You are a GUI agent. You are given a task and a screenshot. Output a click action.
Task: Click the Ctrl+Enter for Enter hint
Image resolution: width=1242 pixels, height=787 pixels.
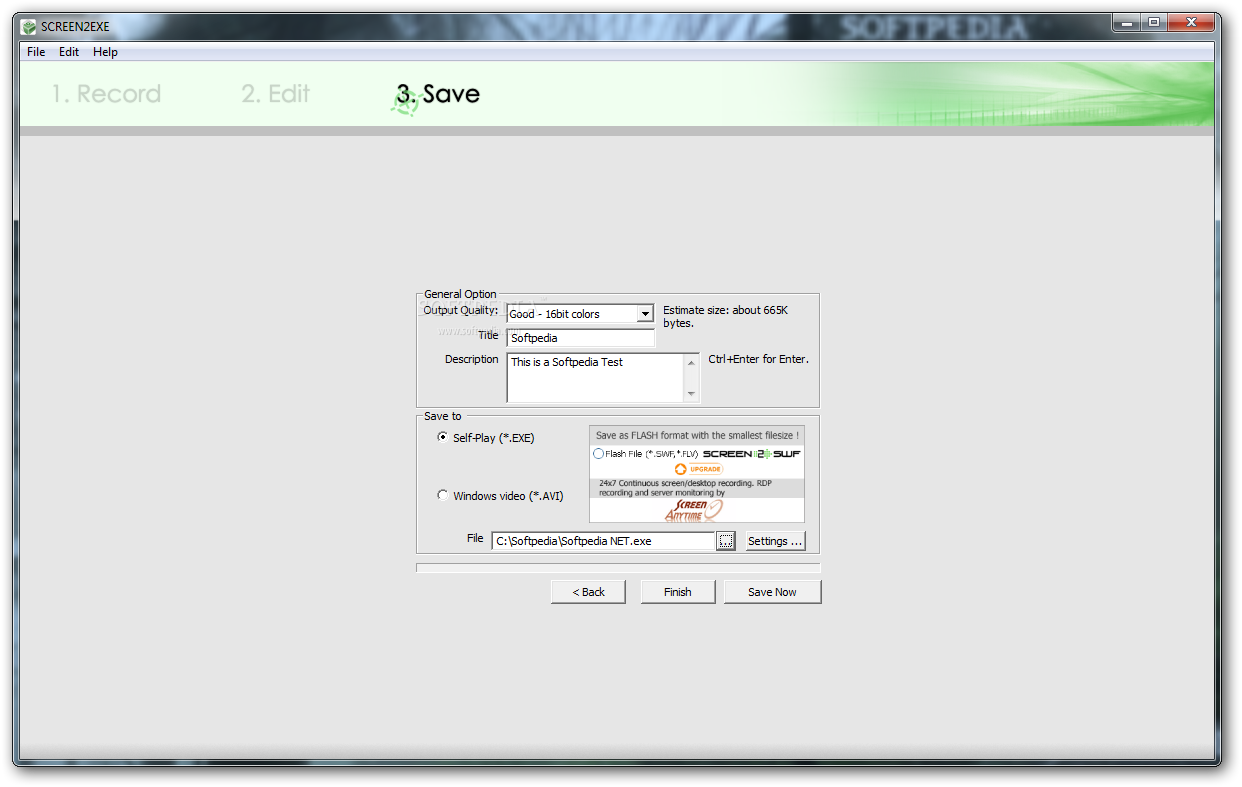coord(758,359)
